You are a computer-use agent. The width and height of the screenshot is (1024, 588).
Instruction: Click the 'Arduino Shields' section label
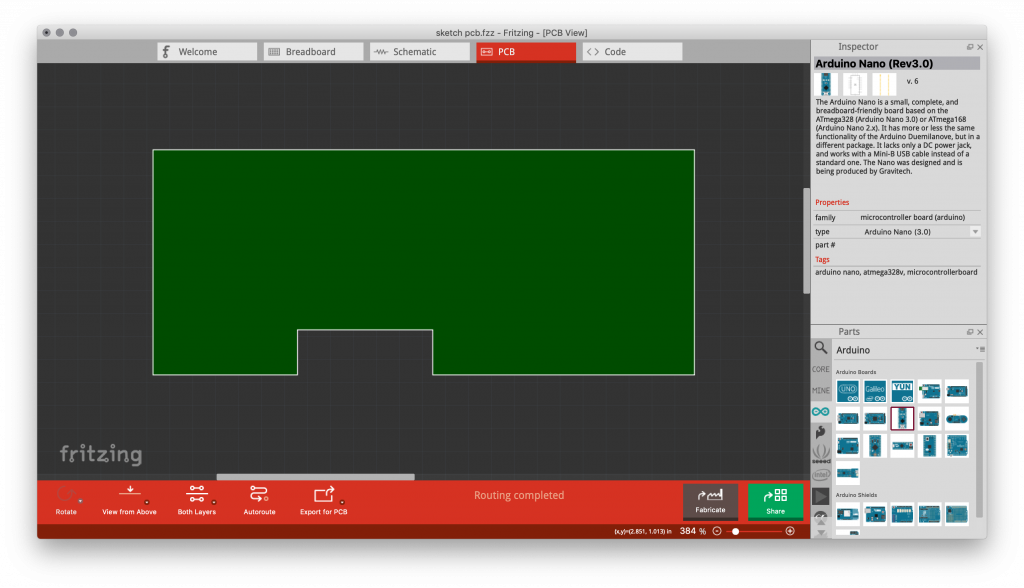click(857, 495)
